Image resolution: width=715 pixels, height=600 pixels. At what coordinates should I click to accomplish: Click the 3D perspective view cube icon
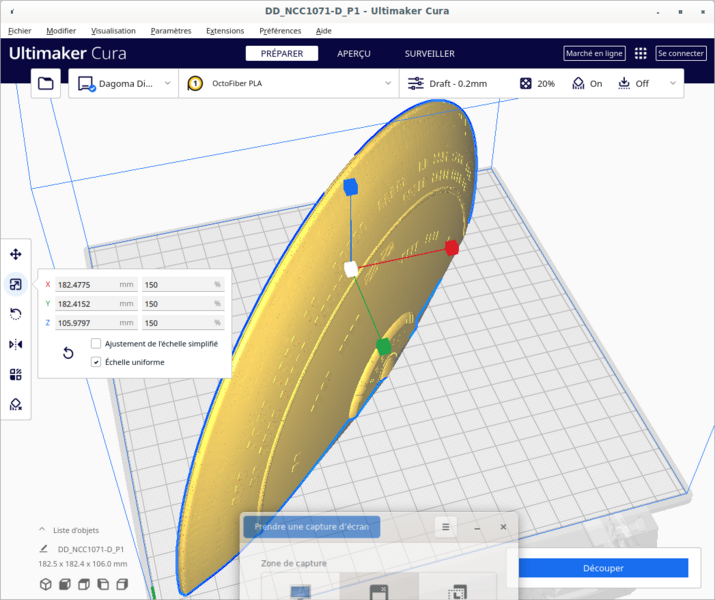tap(46, 584)
